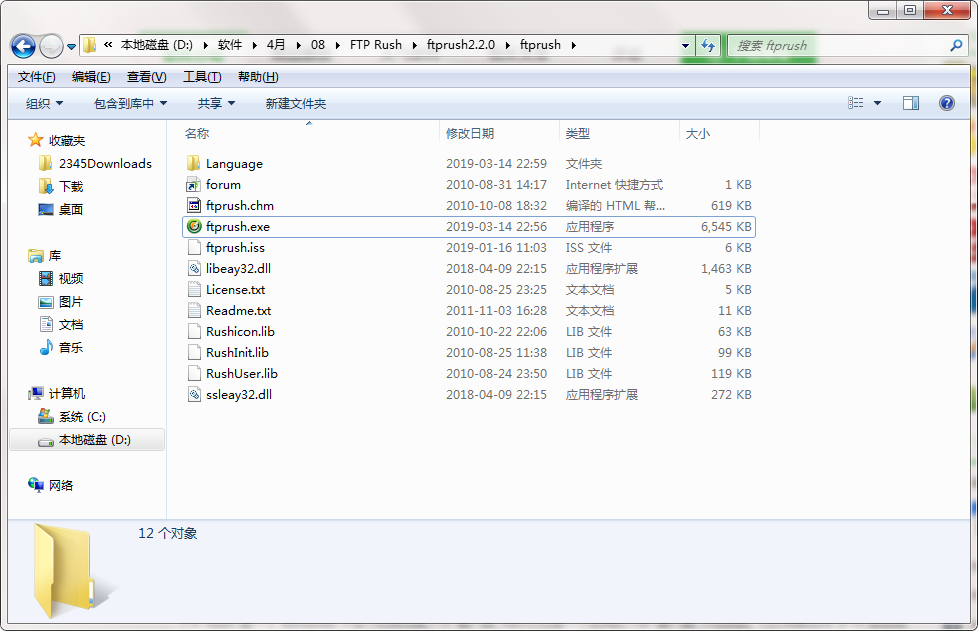Sort by the 大小 column header

coord(697,133)
